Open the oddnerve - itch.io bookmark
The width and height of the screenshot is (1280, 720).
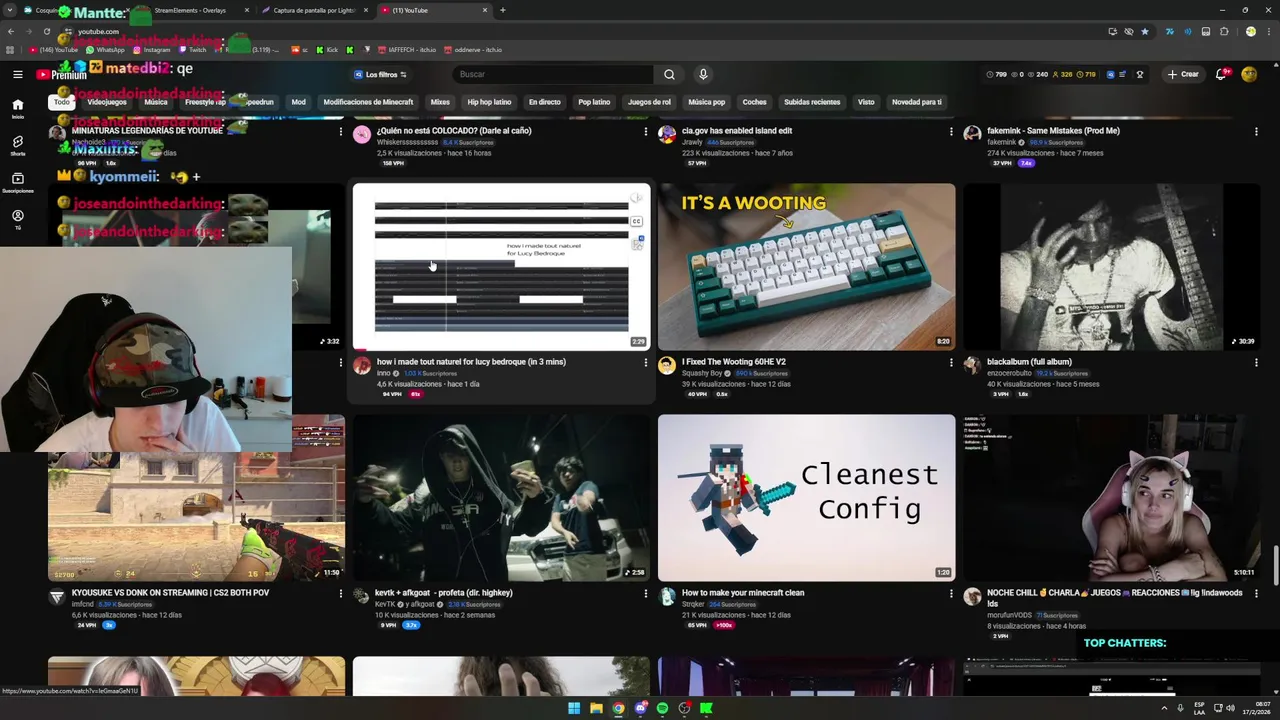[x=472, y=50]
